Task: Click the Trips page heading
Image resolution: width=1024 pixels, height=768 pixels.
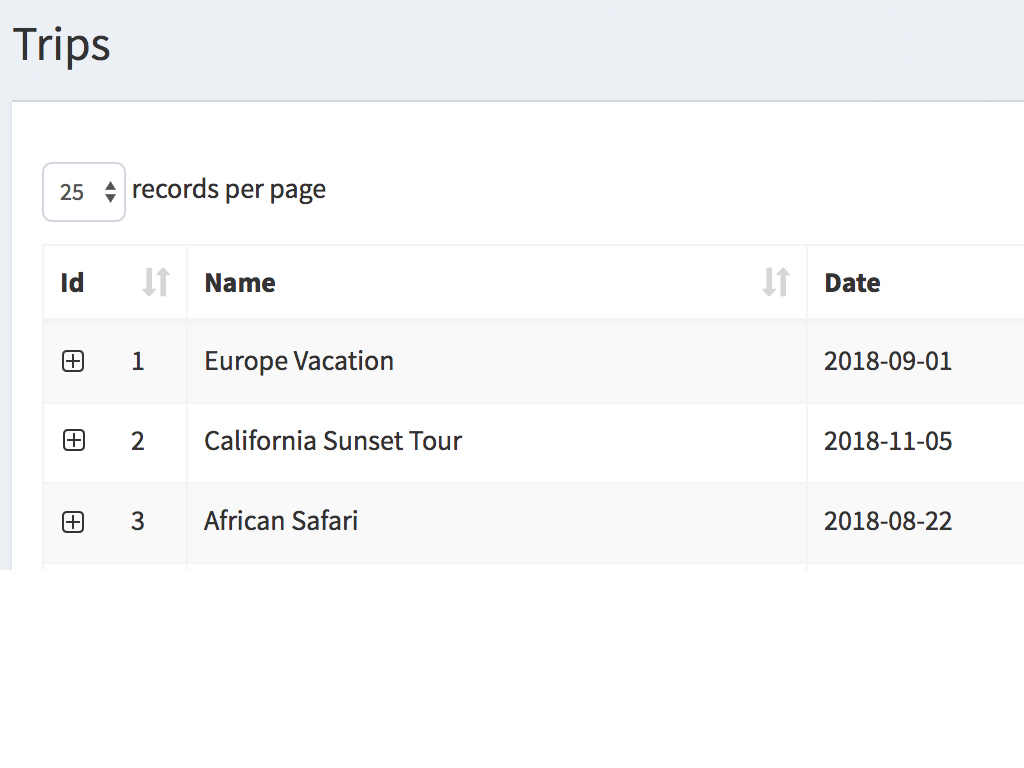Action: pyautogui.click(x=61, y=46)
